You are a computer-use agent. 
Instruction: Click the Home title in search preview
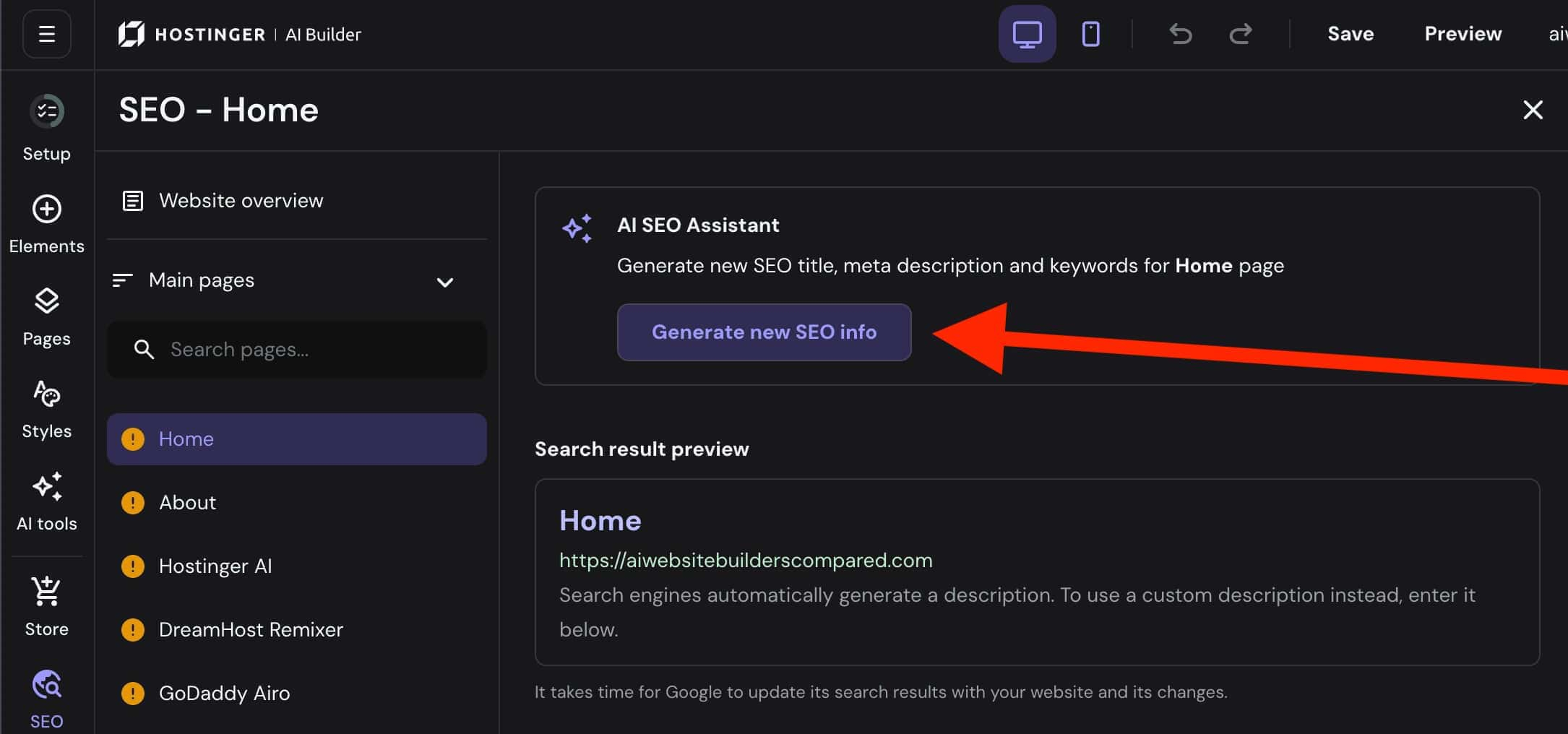click(600, 521)
